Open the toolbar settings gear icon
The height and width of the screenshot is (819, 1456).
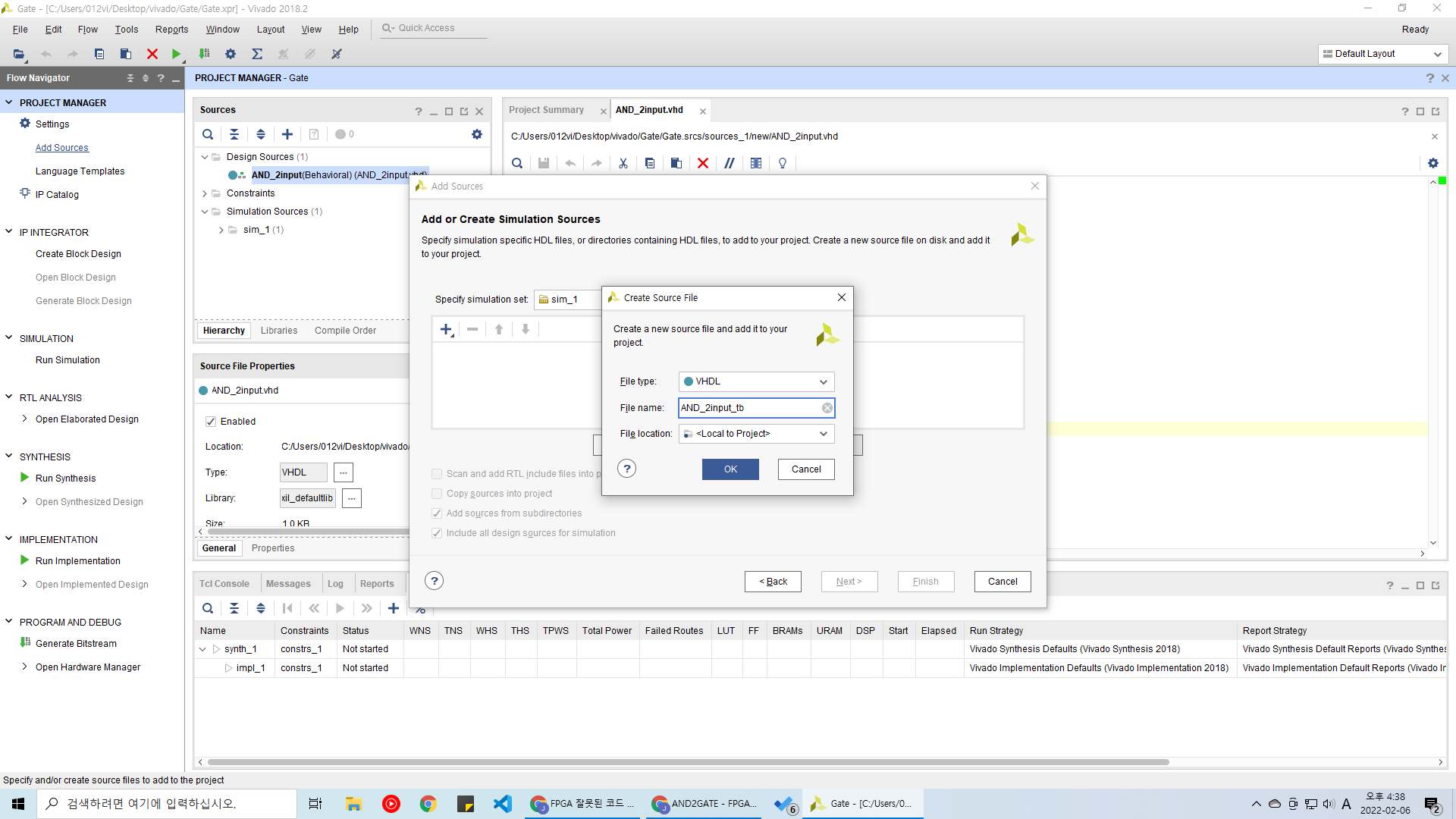point(231,54)
